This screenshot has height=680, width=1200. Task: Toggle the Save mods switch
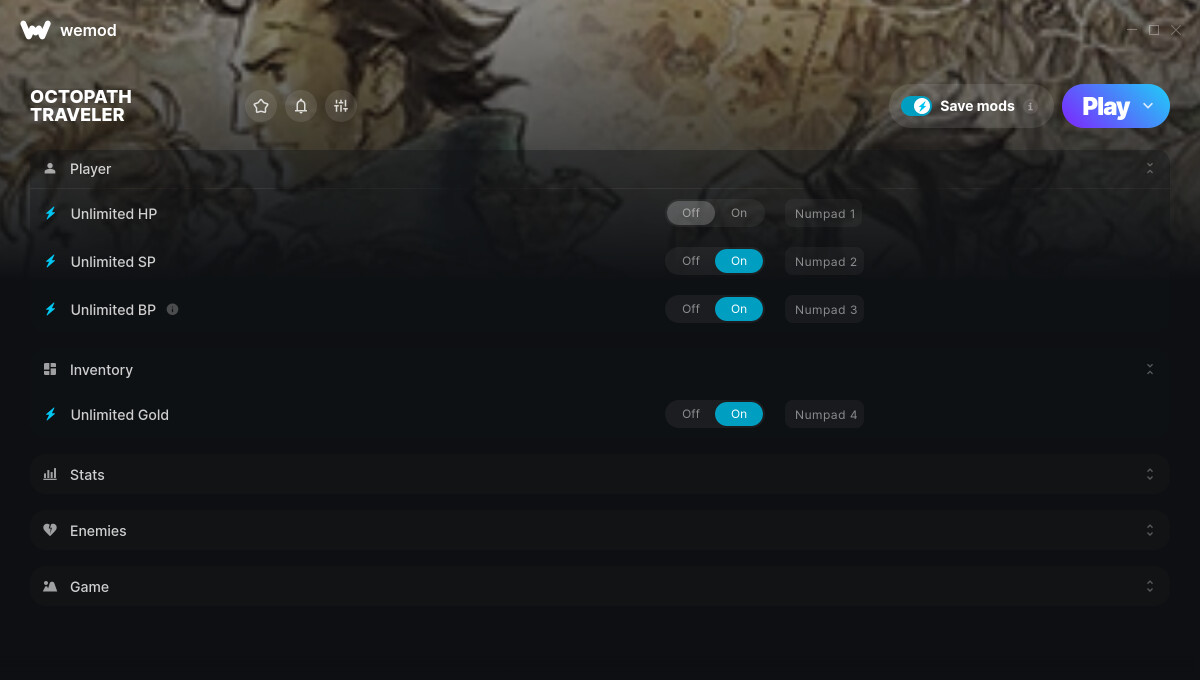point(916,106)
